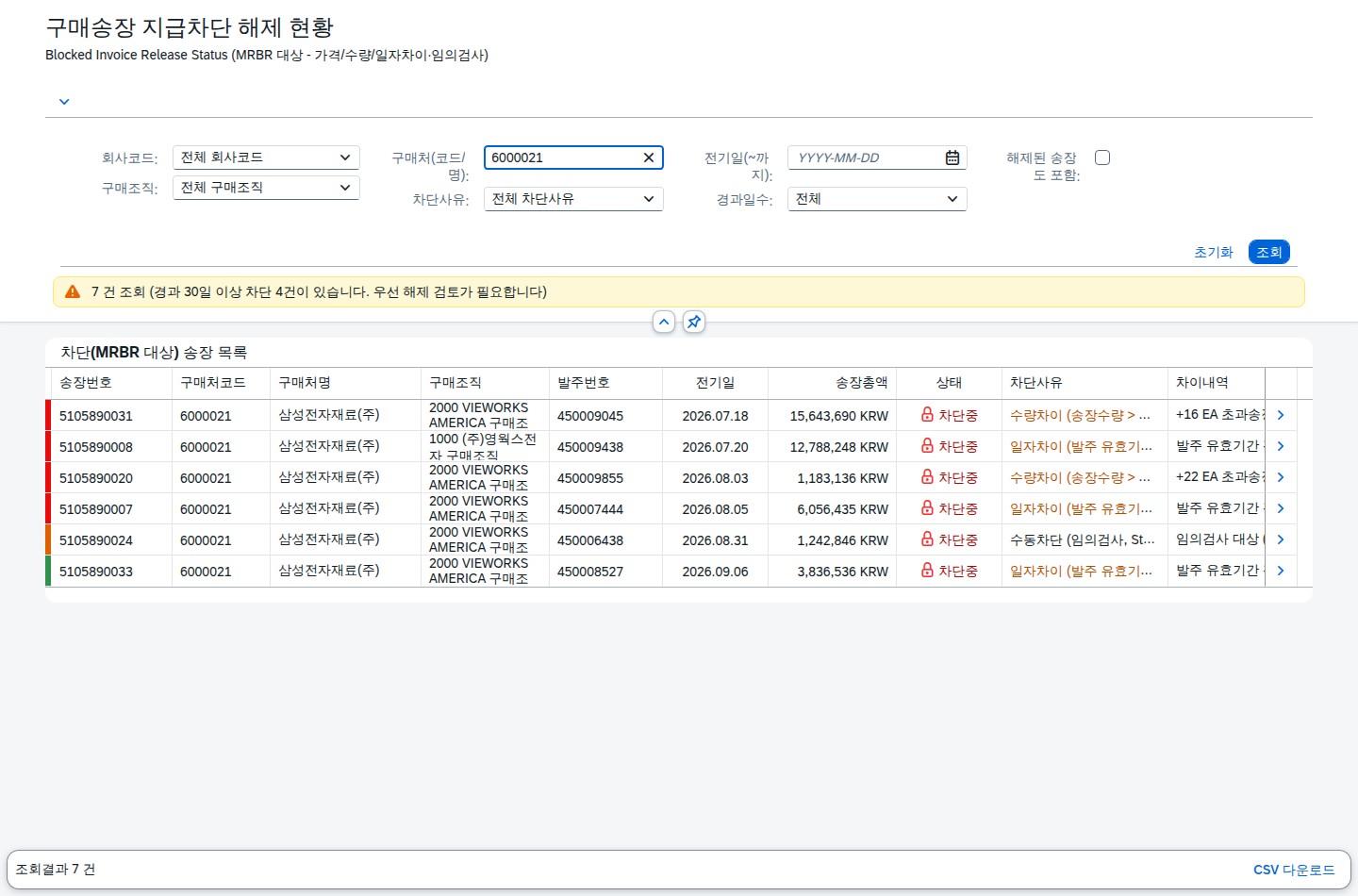Click the 송장총액 column header
1358x896 pixels.
(x=832, y=383)
